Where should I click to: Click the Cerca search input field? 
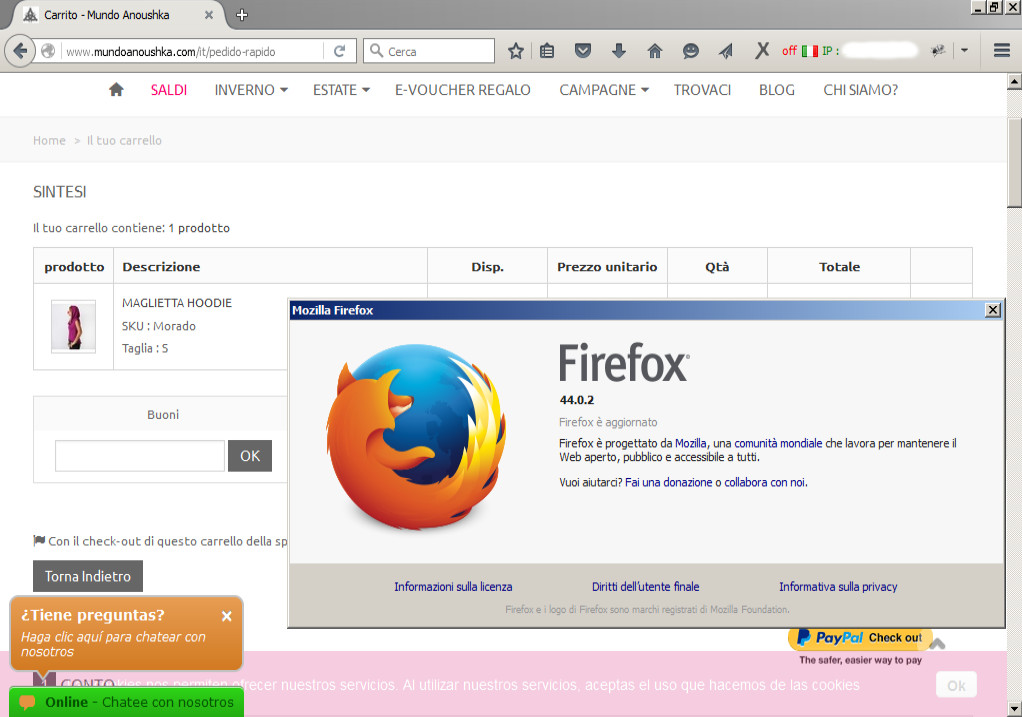click(x=429, y=51)
